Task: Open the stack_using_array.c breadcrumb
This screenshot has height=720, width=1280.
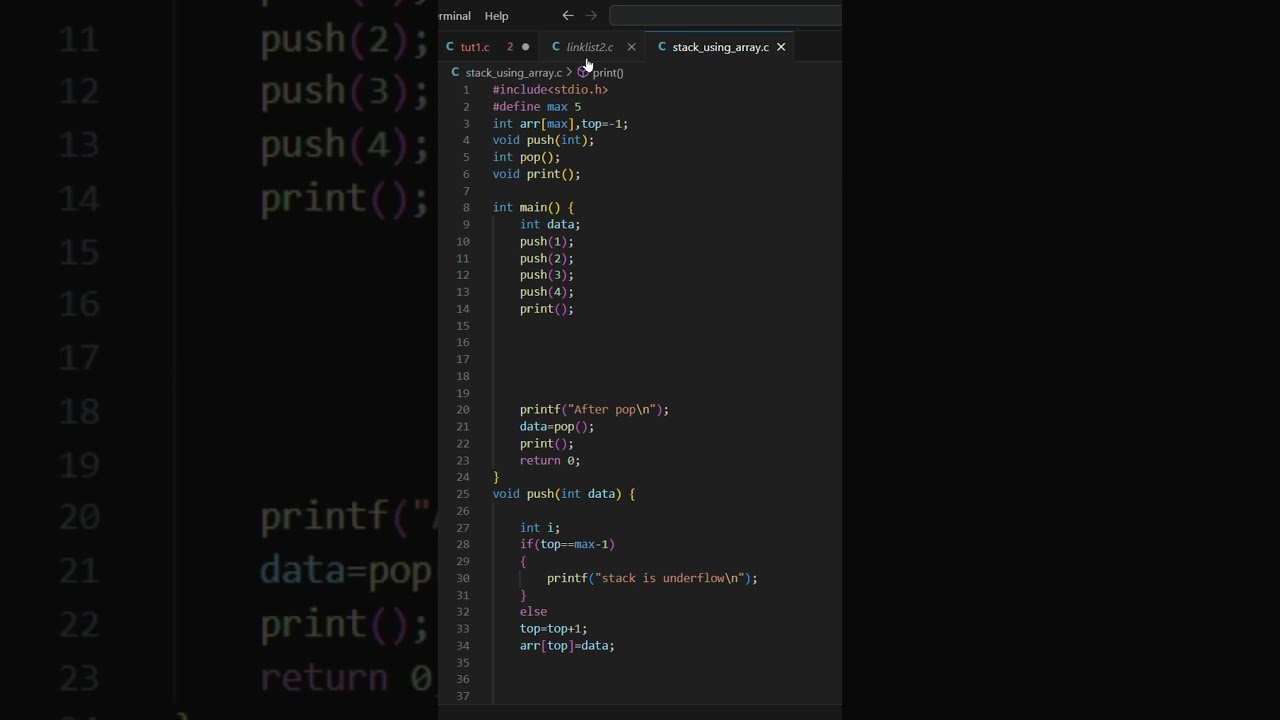Action: [513, 73]
